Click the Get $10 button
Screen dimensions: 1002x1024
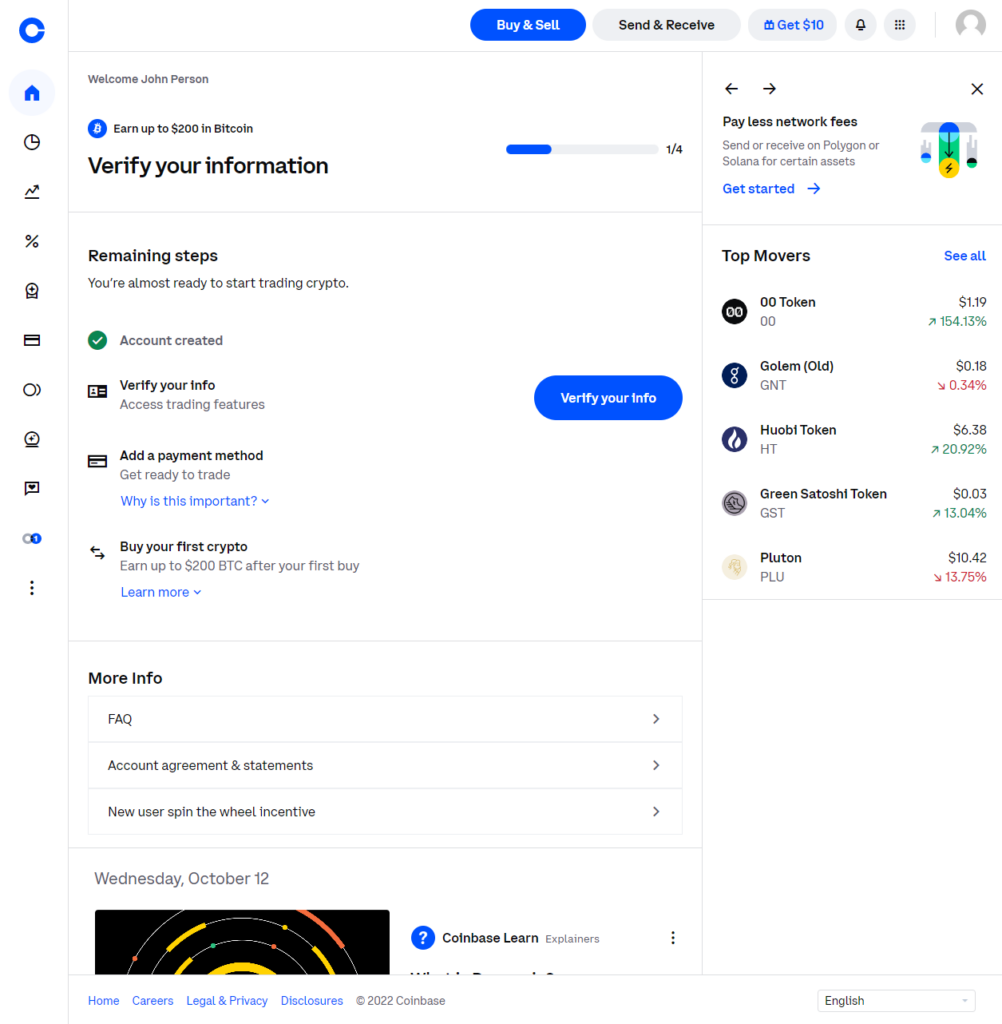[792, 25]
